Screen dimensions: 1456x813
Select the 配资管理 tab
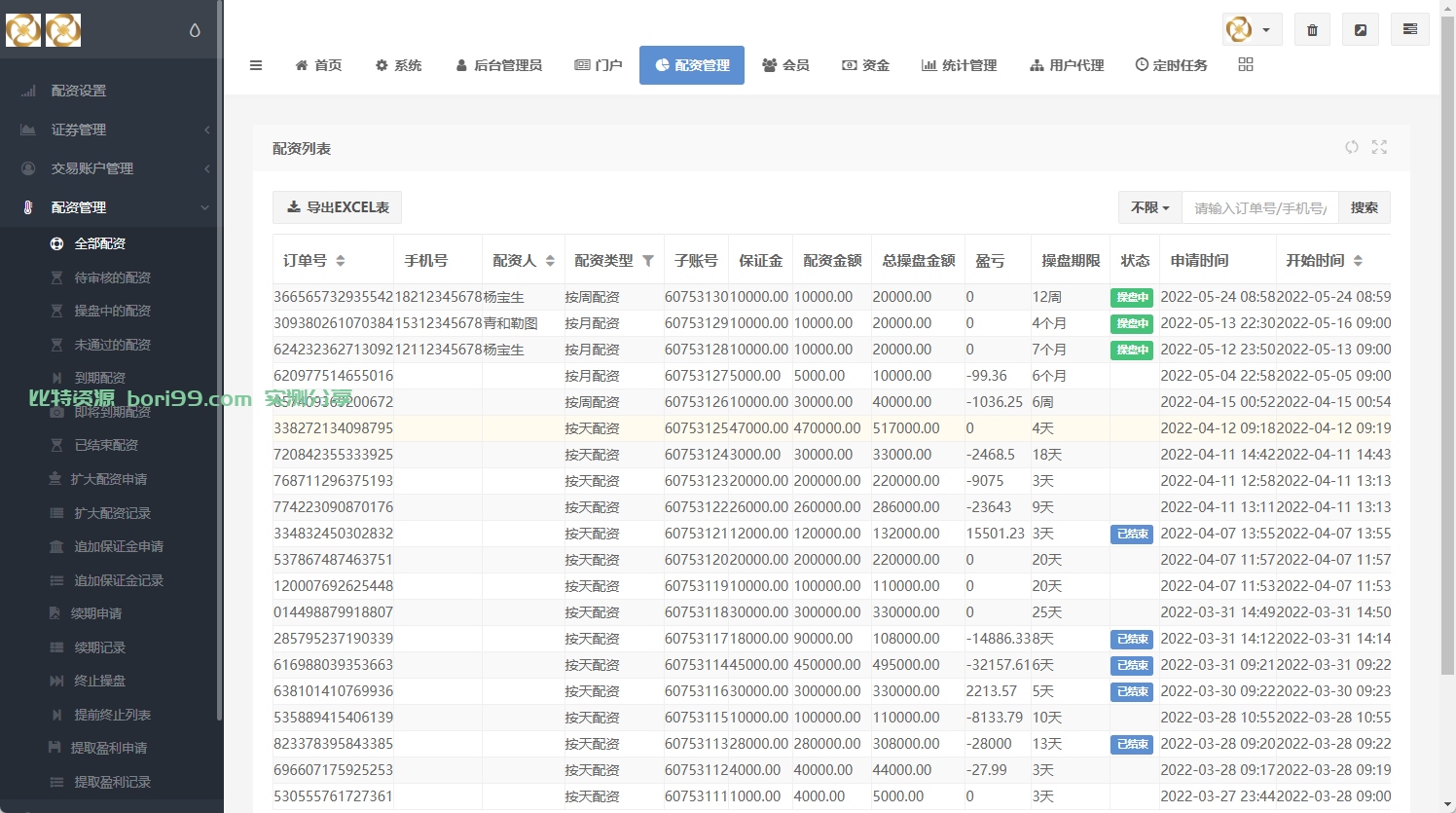(692, 65)
